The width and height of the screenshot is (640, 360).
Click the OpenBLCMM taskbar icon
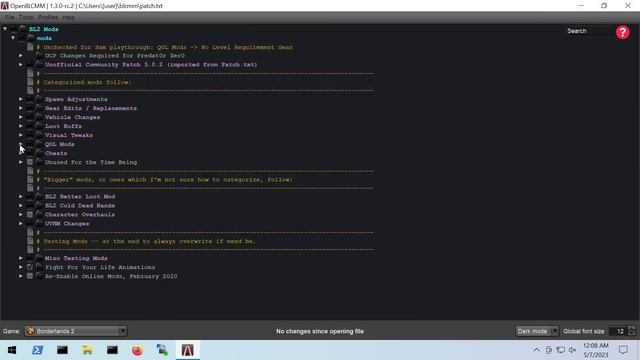(188, 350)
